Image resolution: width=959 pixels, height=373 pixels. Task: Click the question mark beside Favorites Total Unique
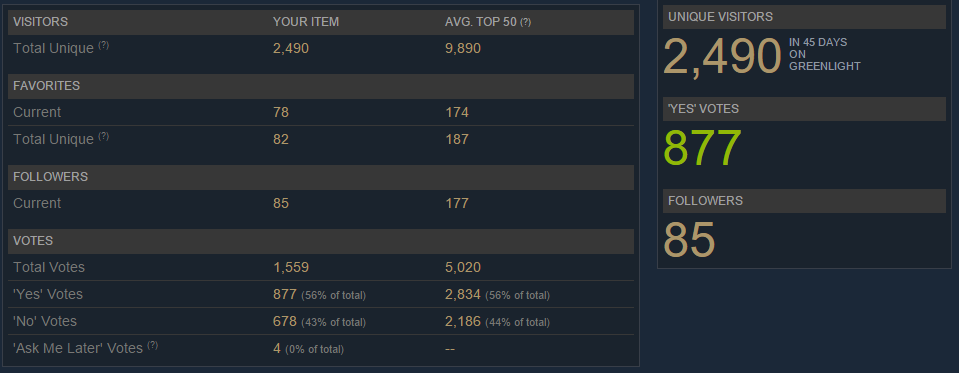(103, 136)
